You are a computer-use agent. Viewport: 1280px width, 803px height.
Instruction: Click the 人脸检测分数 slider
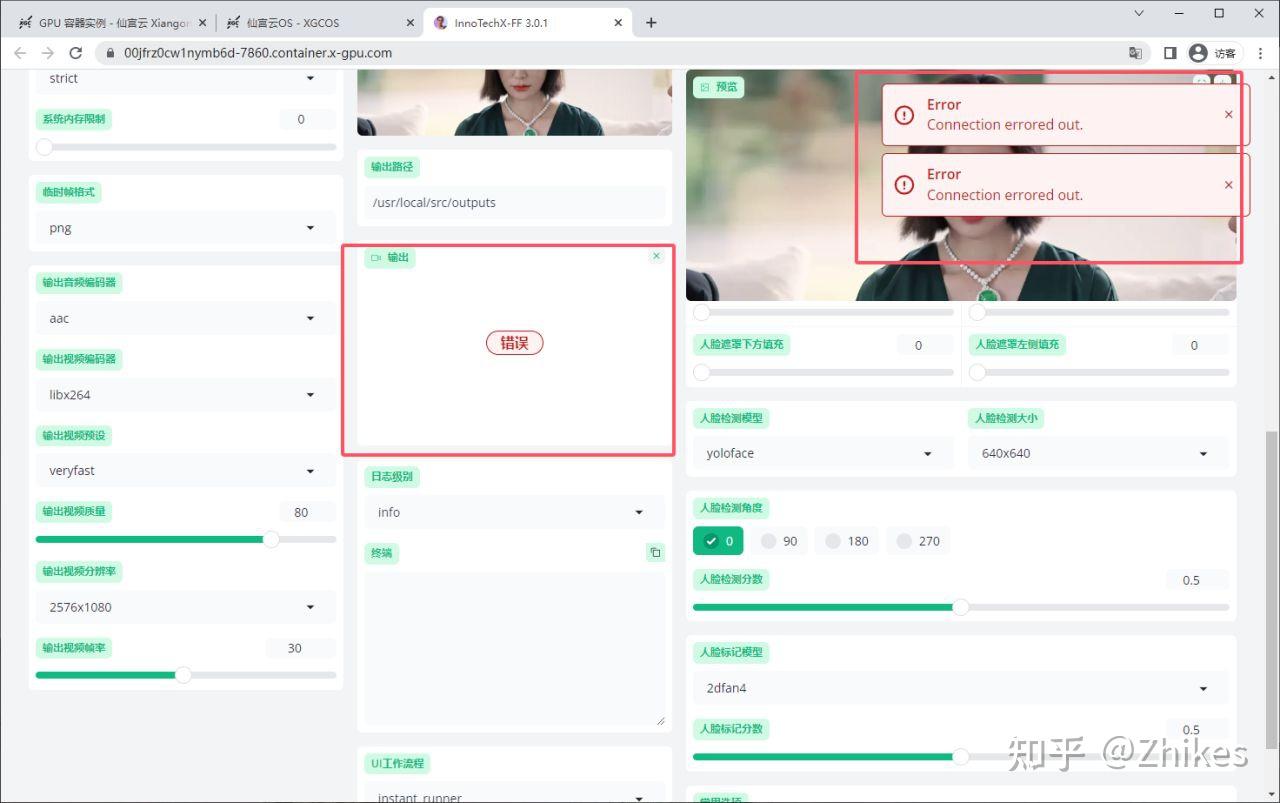click(x=960, y=607)
